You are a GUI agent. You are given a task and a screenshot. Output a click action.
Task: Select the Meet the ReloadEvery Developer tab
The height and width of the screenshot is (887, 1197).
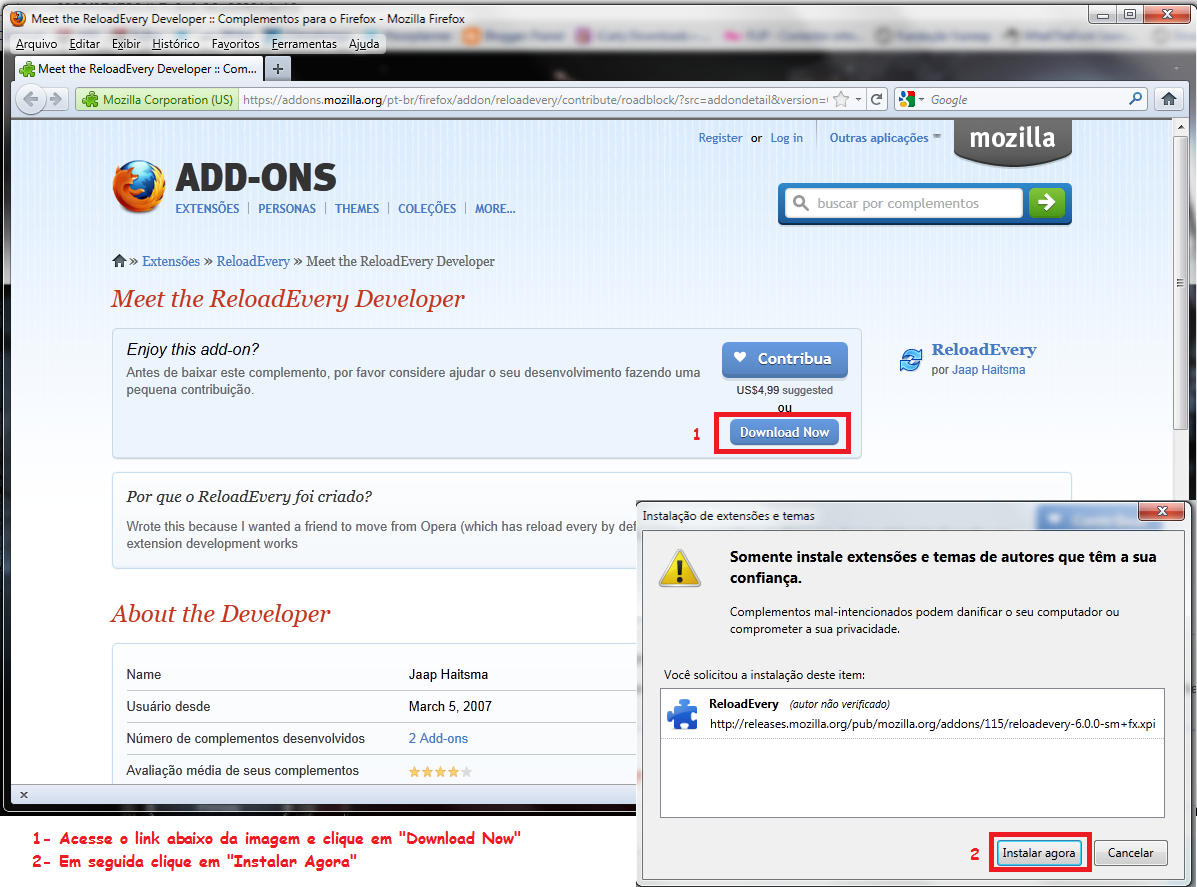[x=140, y=69]
